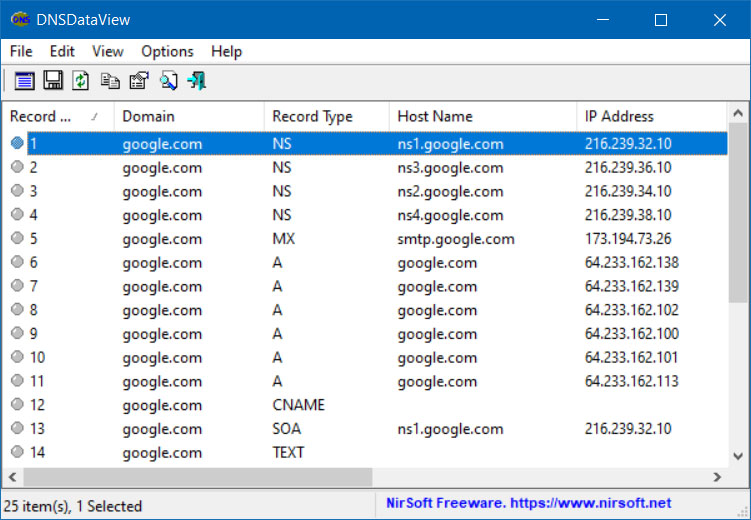Select IP address 173.194.73.26
Viewport: 751px width, 520px height.
click(628, 238)
